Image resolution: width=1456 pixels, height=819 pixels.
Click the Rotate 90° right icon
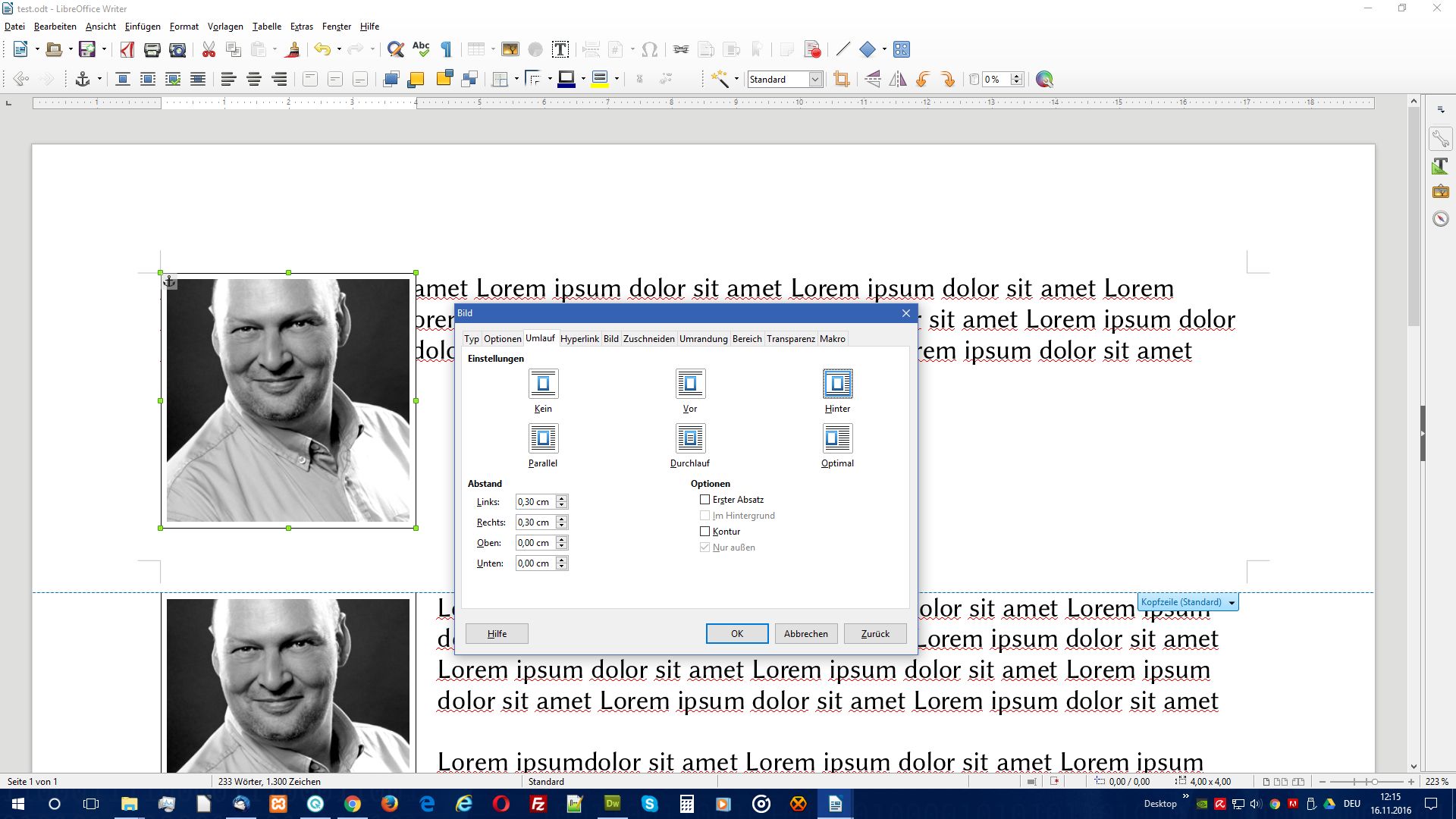click(x=948, y=79)
